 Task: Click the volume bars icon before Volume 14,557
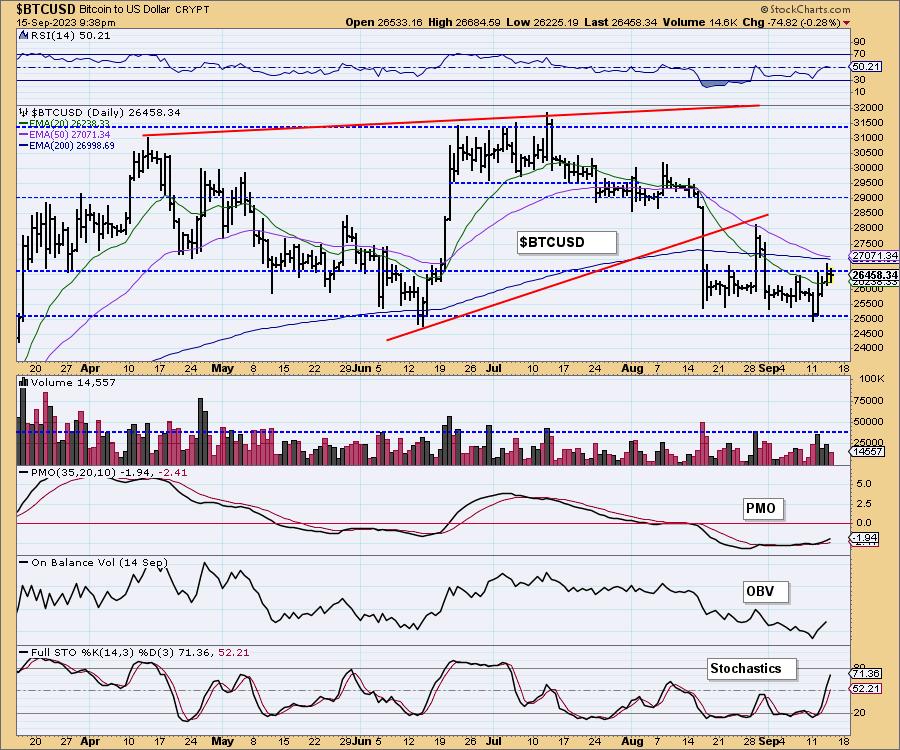pyautogui.click(x=24, y=382)
